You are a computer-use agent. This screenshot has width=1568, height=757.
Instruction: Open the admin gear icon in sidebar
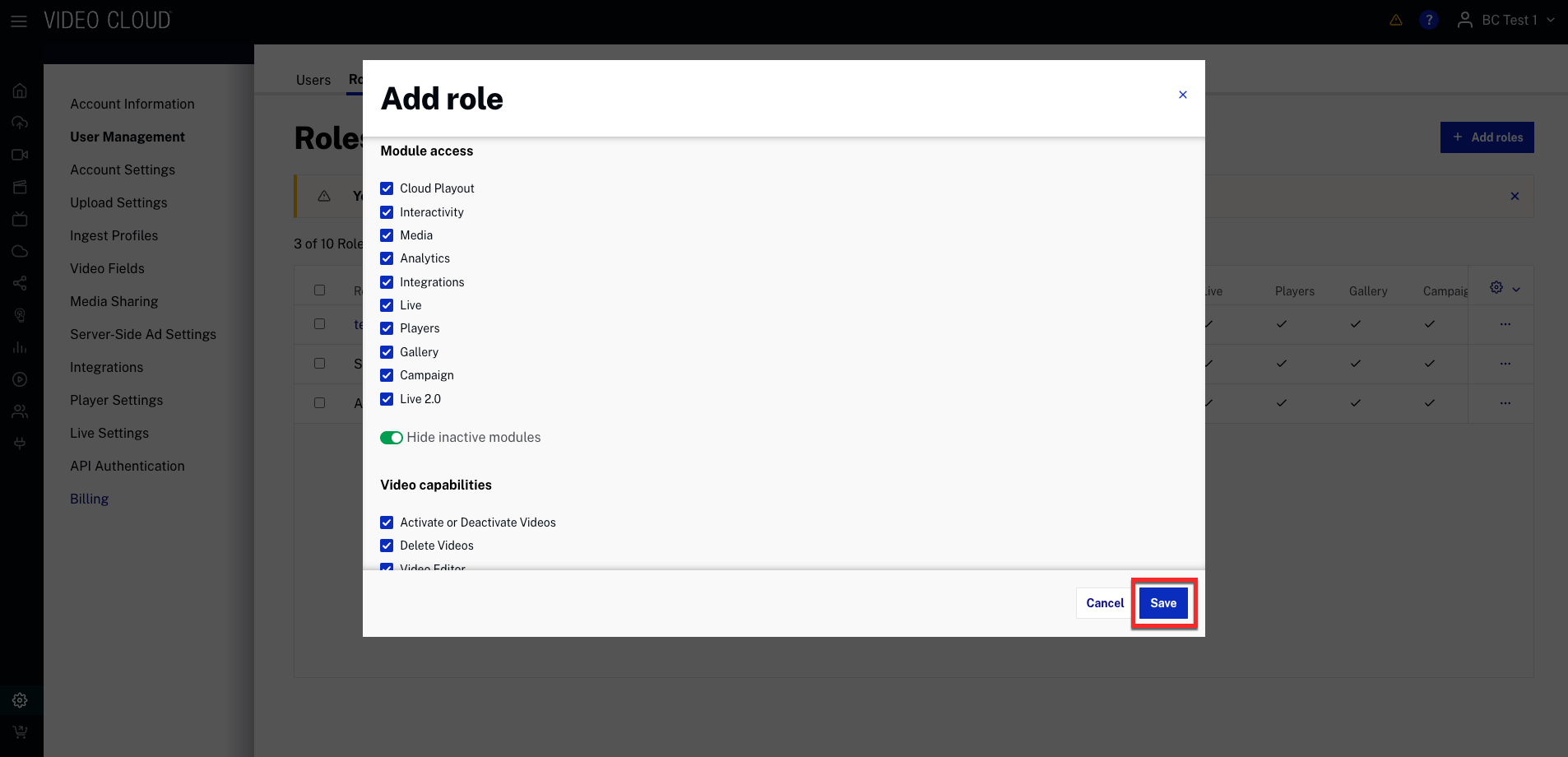coord(20,700)
